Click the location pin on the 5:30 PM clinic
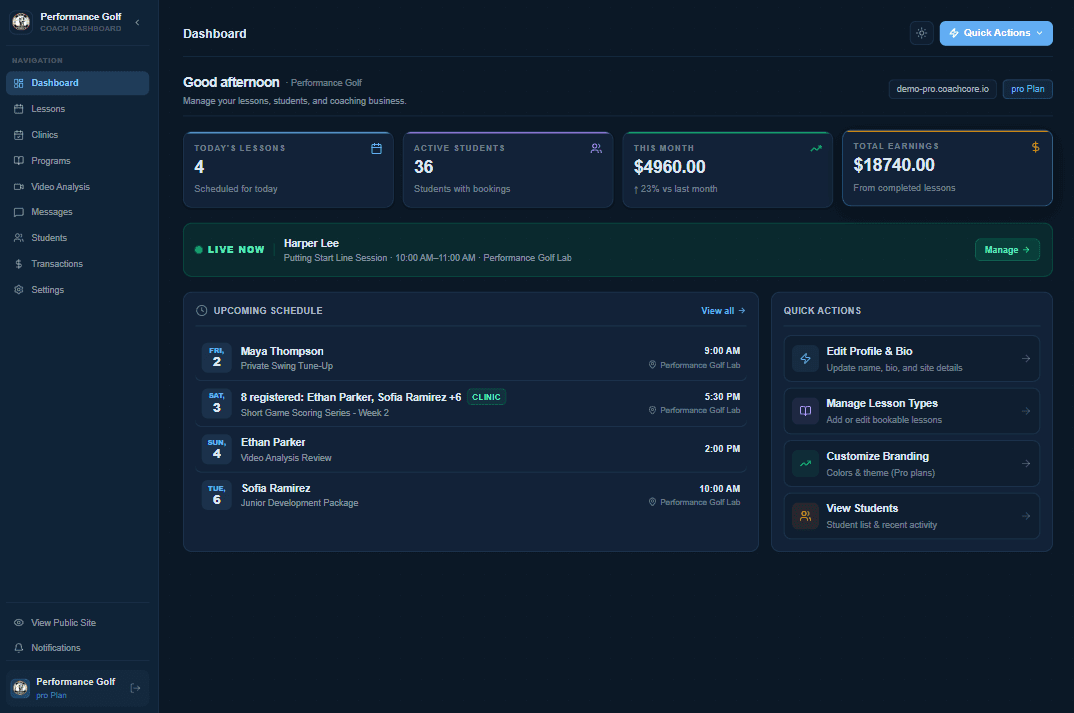Image resolution: width=1074 pixels, height=713 pixels. 652,410
